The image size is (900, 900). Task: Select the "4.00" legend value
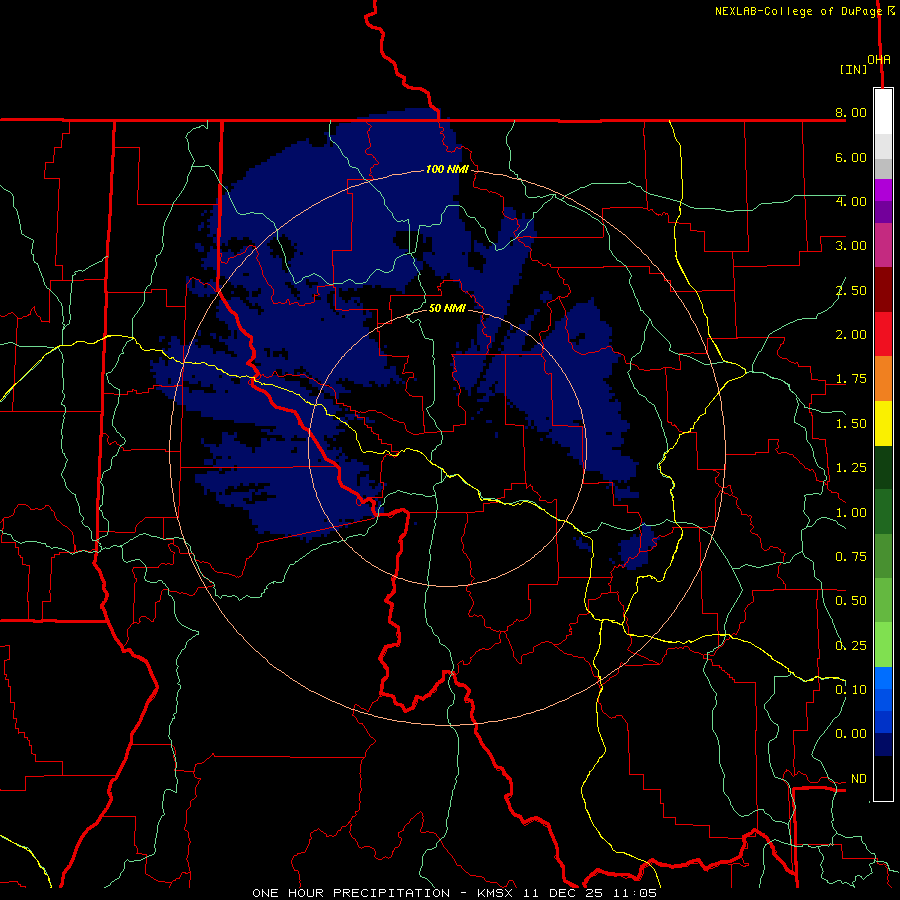[851, 201]
